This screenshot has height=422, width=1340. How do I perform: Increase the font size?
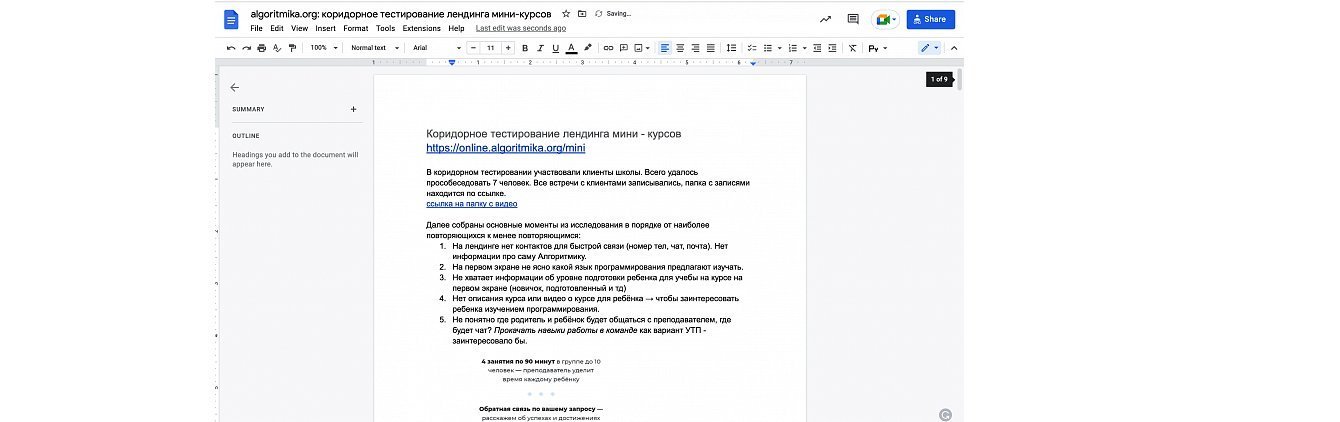click(x=508, y=48)
